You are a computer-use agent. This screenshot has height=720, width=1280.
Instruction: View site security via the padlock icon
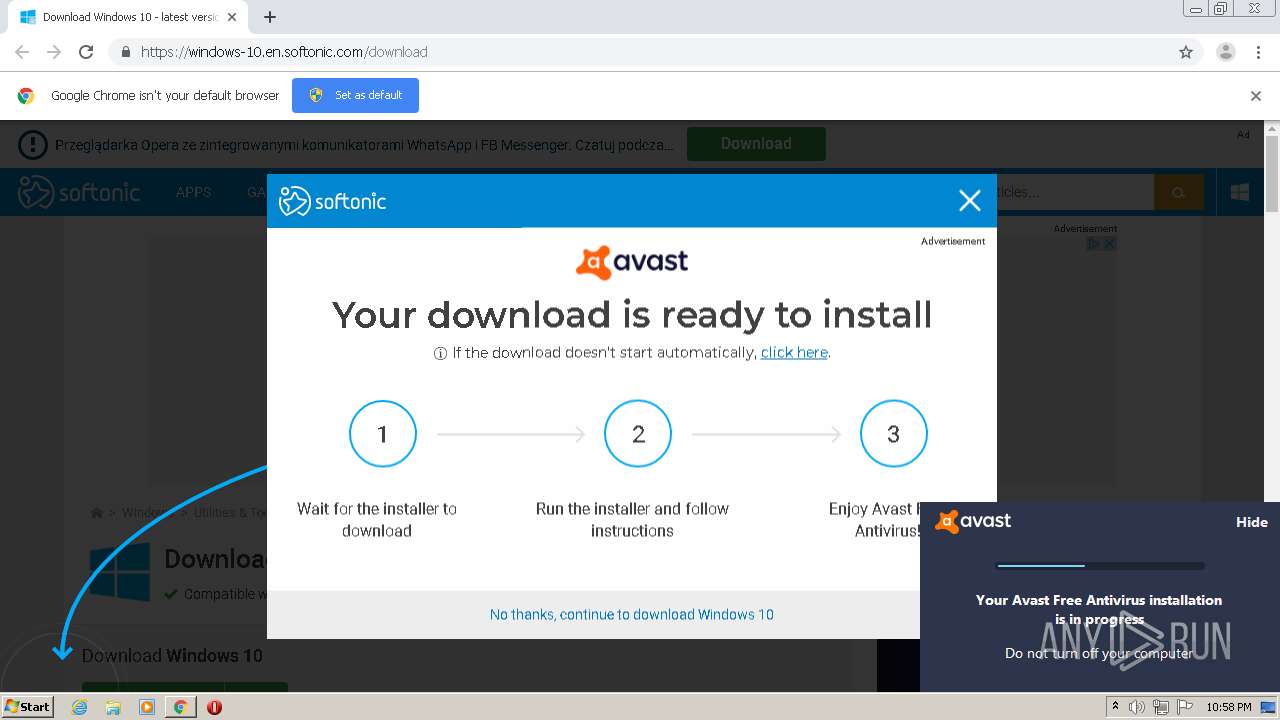point(125,52)
